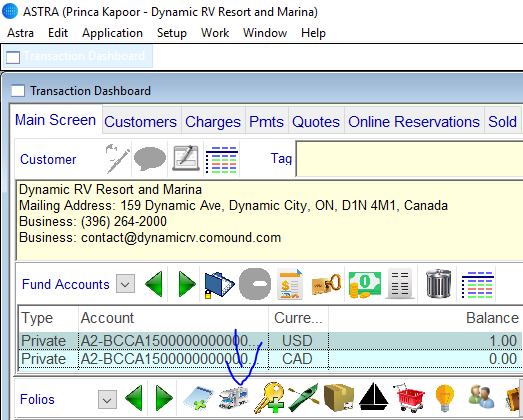Switch to the Pmts tab
The image size is (523, 420).
[267, 122]
